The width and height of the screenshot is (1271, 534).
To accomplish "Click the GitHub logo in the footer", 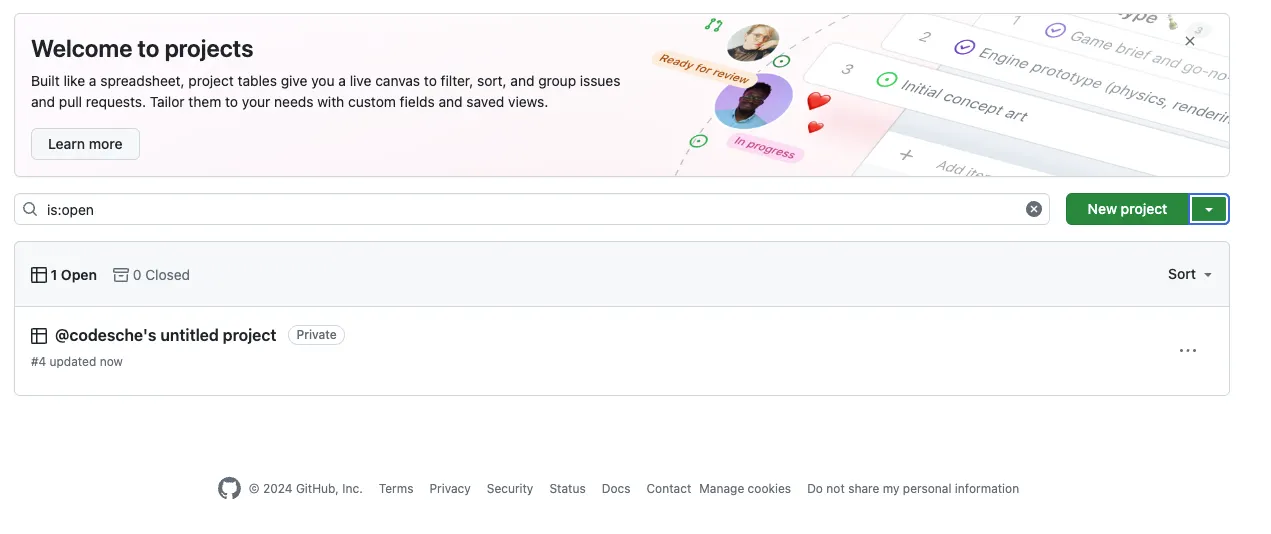I will pyautogui.click(x=229, y=489).
